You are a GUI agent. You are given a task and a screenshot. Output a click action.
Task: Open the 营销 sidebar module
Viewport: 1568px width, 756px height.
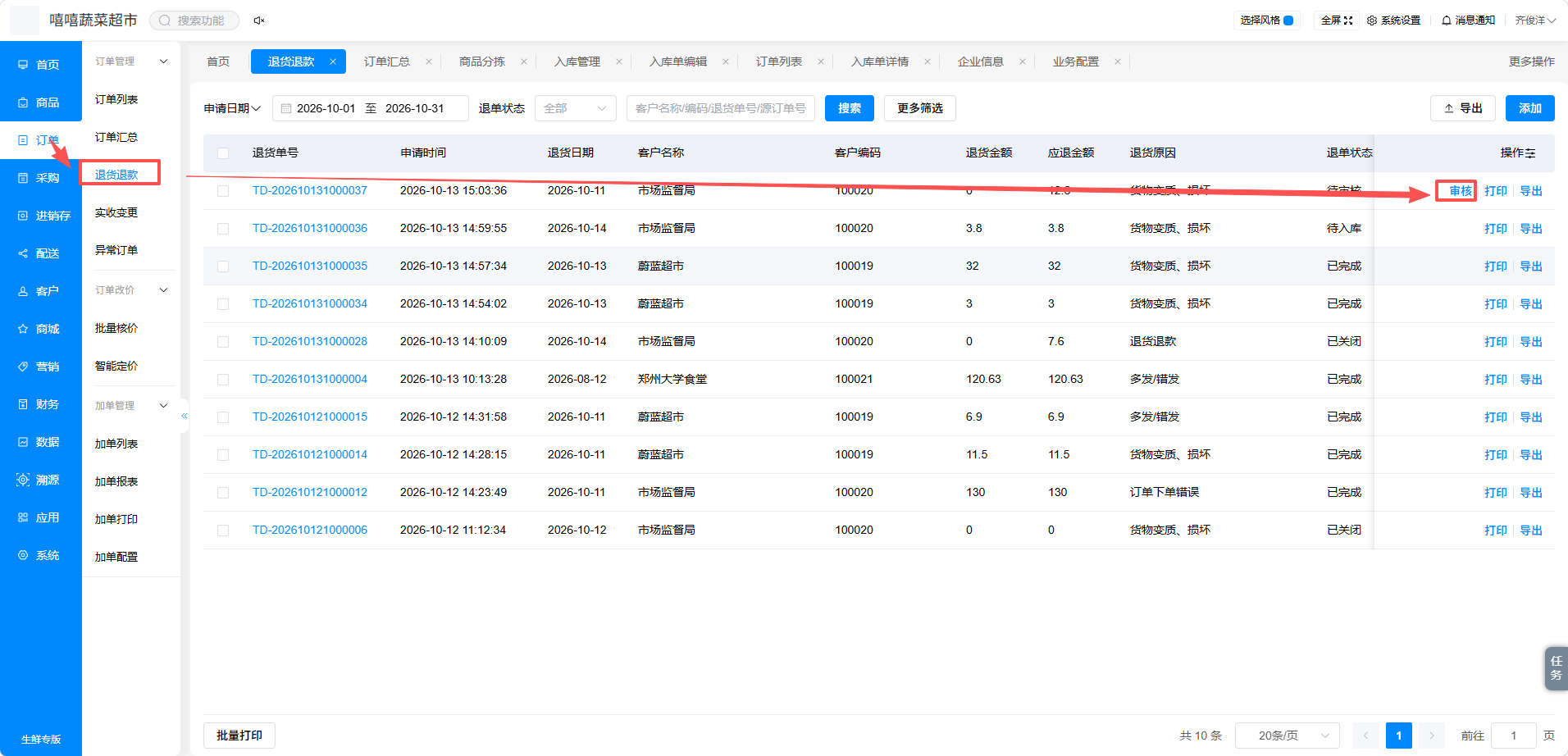click(x=39, y=367)
